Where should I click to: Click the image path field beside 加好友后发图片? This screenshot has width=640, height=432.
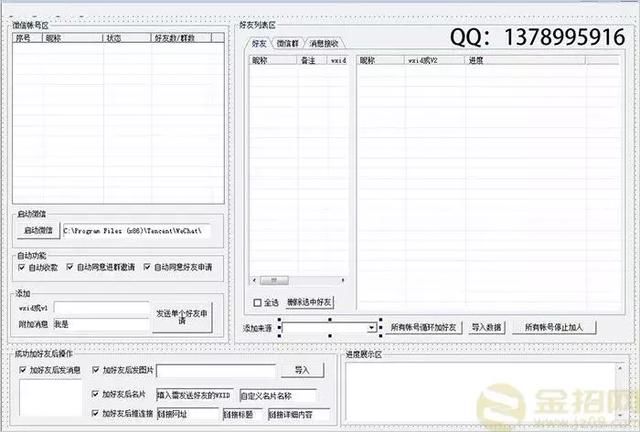216,371
